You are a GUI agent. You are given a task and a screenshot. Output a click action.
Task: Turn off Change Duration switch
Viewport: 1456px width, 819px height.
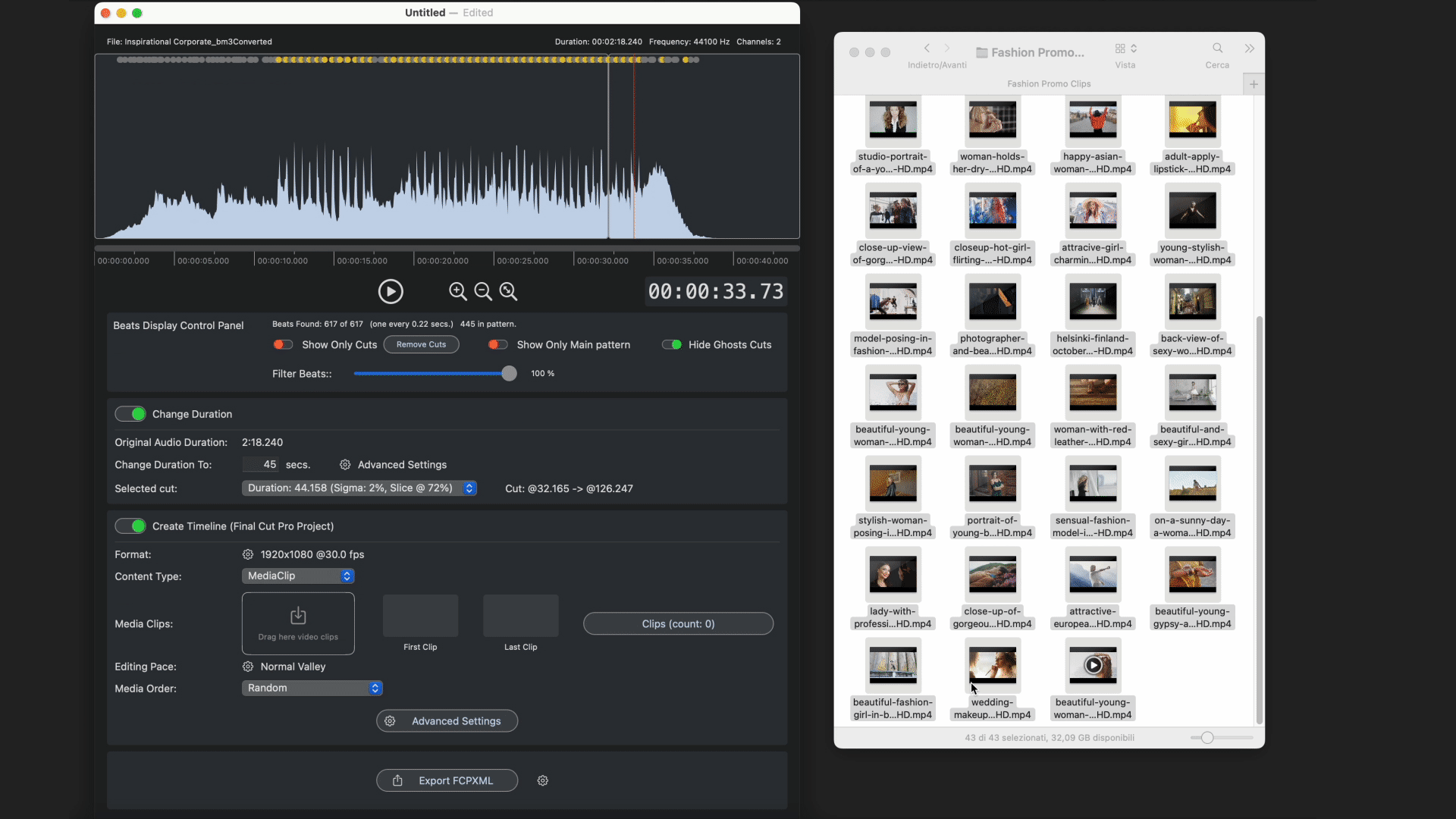coord(130,414)
